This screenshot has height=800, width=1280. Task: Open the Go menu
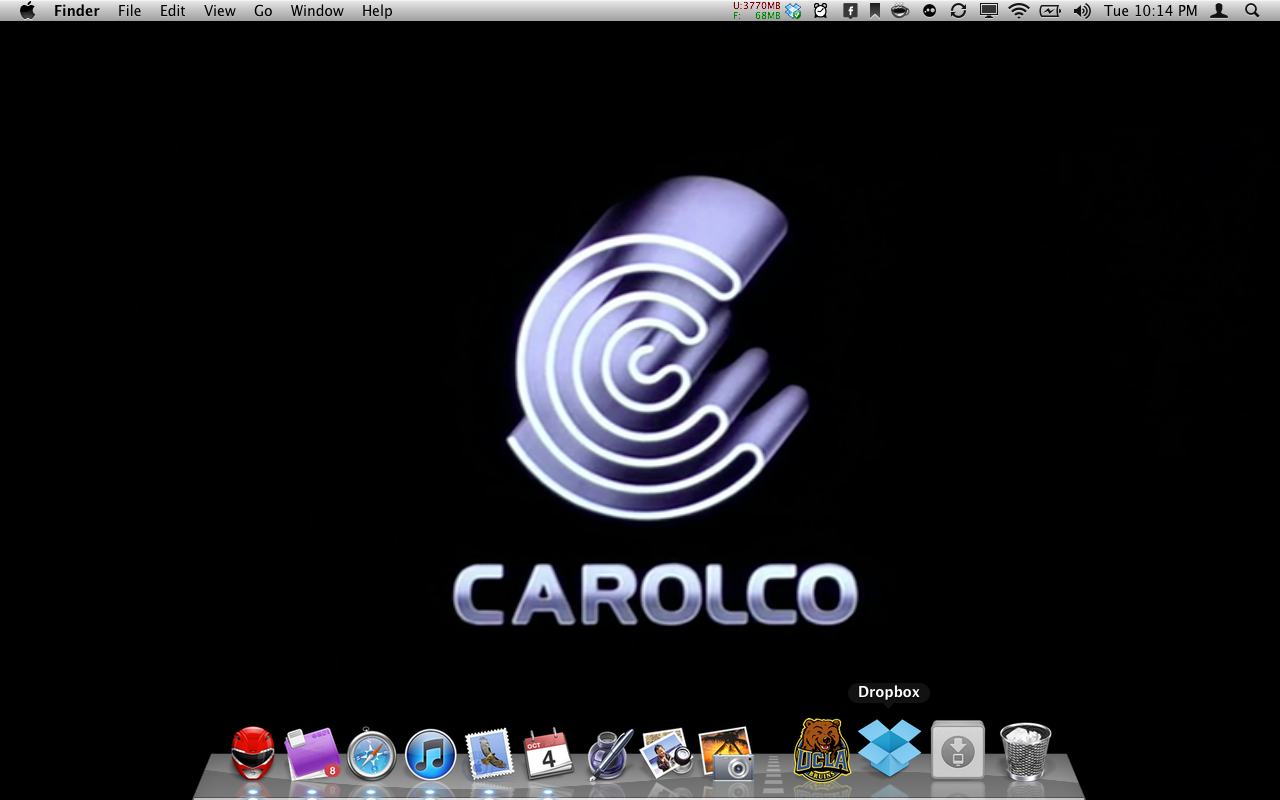tap(263, 11)
